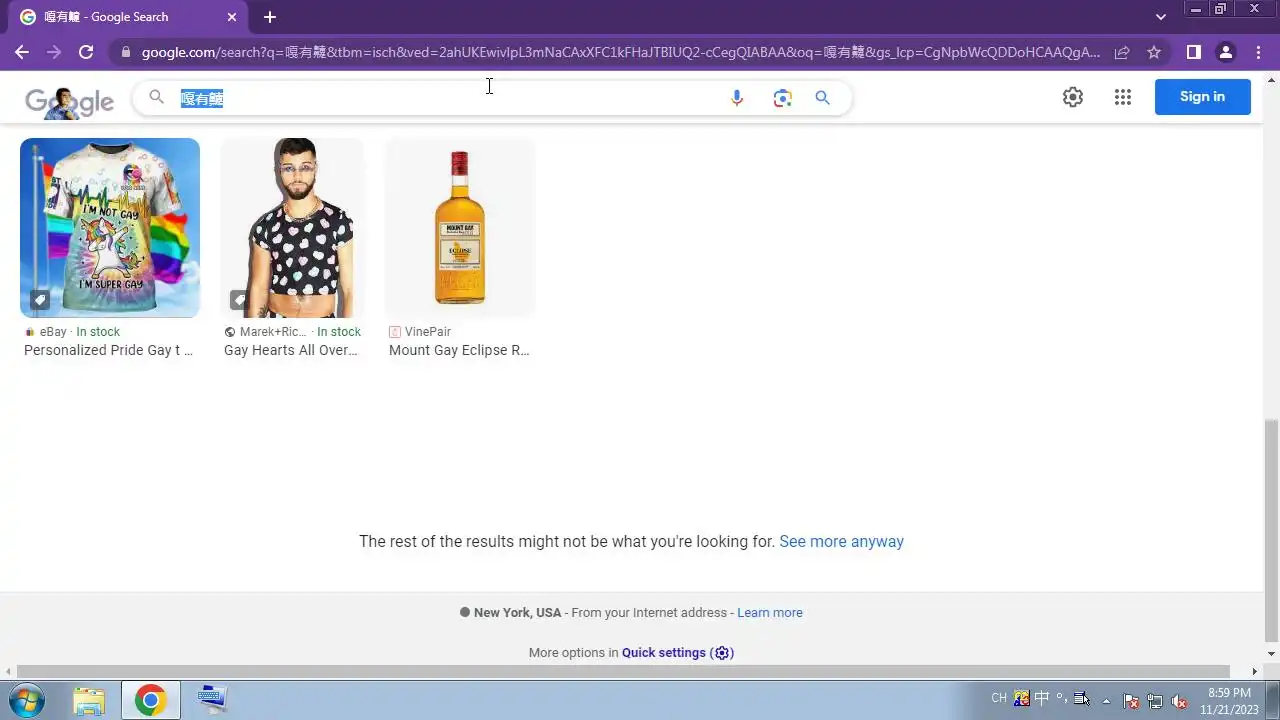Open the VinePair source link

420,332
